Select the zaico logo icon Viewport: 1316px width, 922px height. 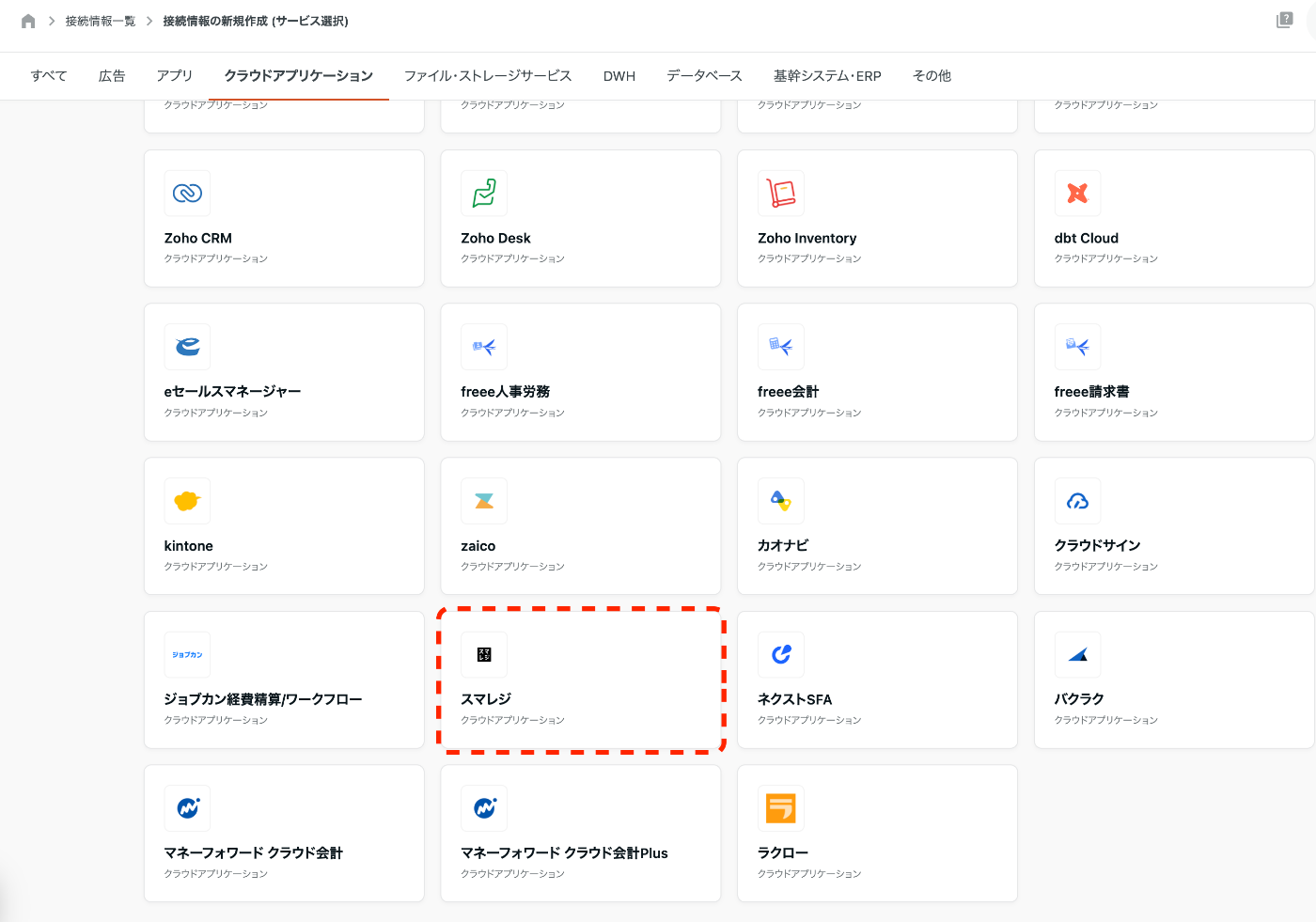[484, 501]
